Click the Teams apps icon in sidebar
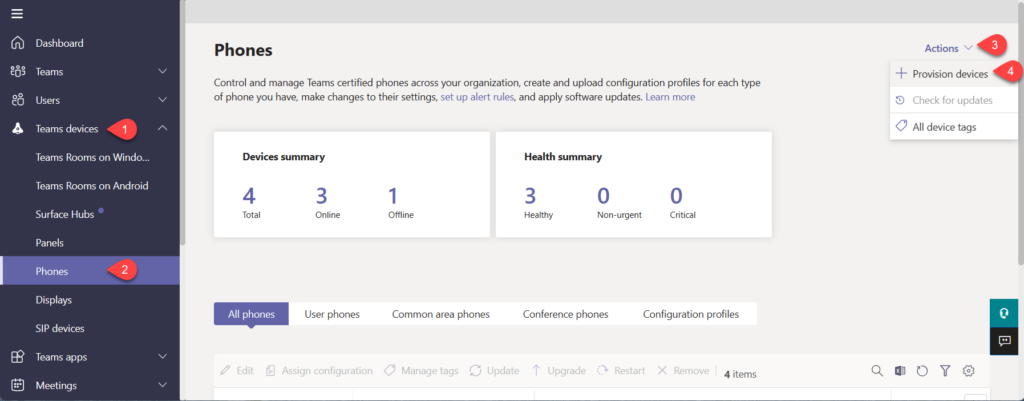This screenshot has height=401, width=1024. (18, 357)
